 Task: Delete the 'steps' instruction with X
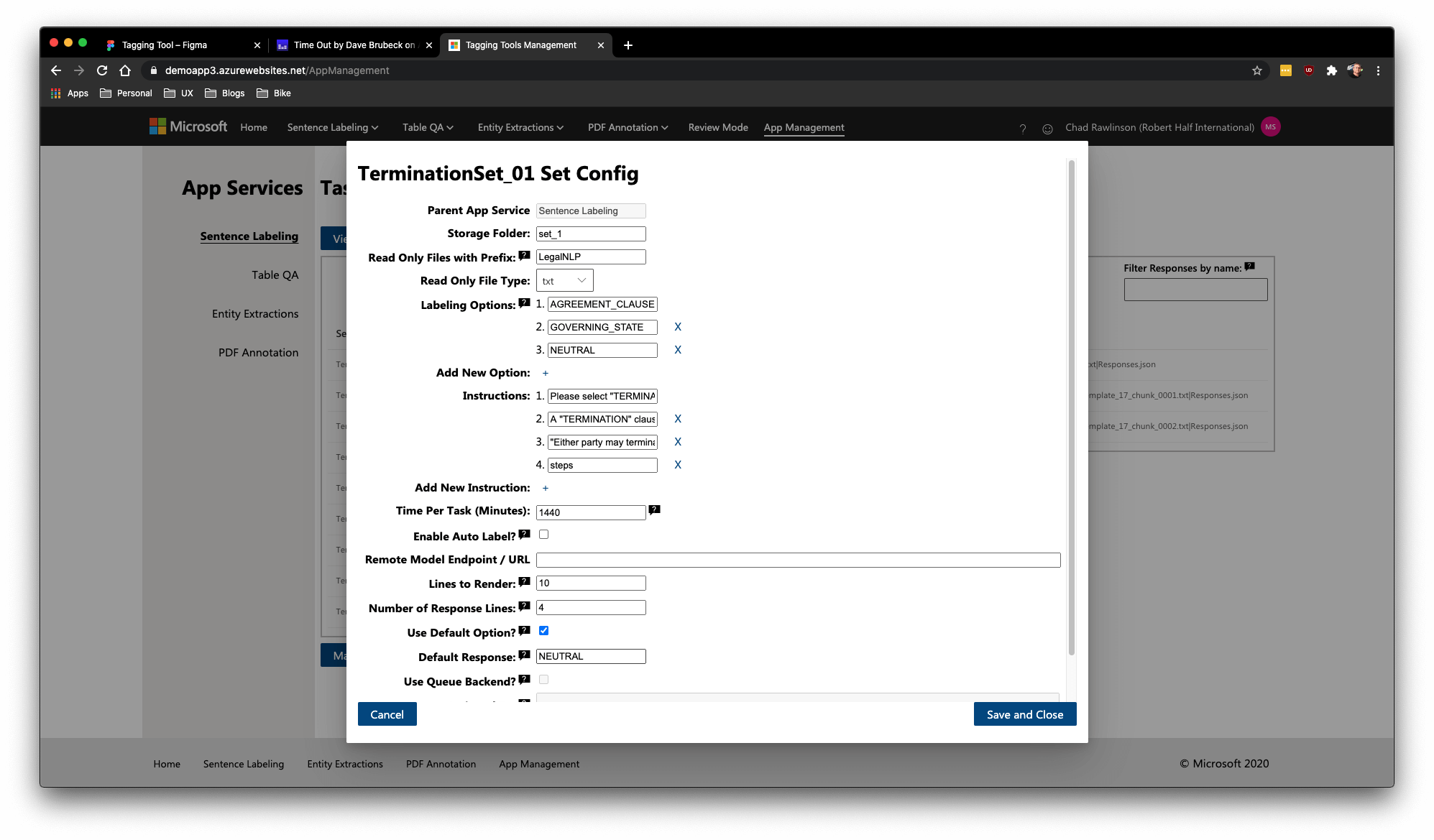[x=677, y=465]
